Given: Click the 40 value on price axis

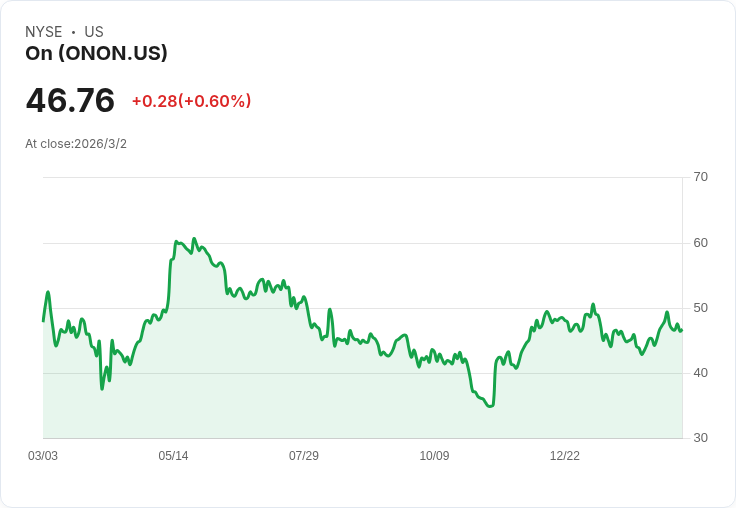Looking at the screenshot, I should click(700, 373).
